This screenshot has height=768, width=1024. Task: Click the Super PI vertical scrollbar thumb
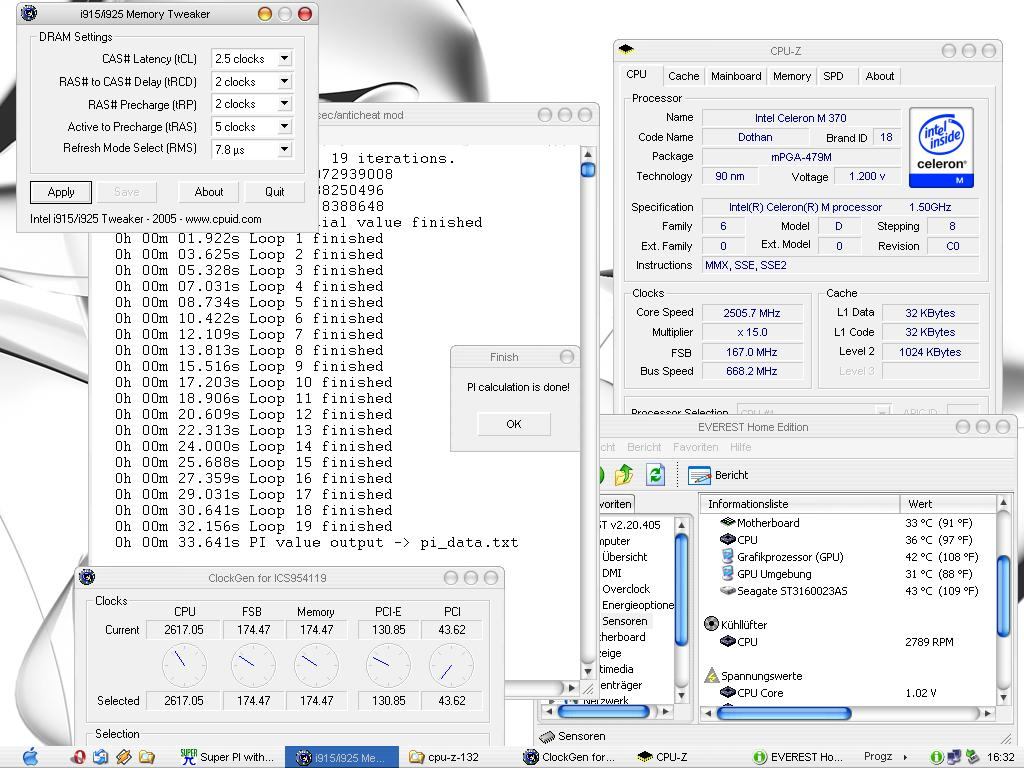588,170
